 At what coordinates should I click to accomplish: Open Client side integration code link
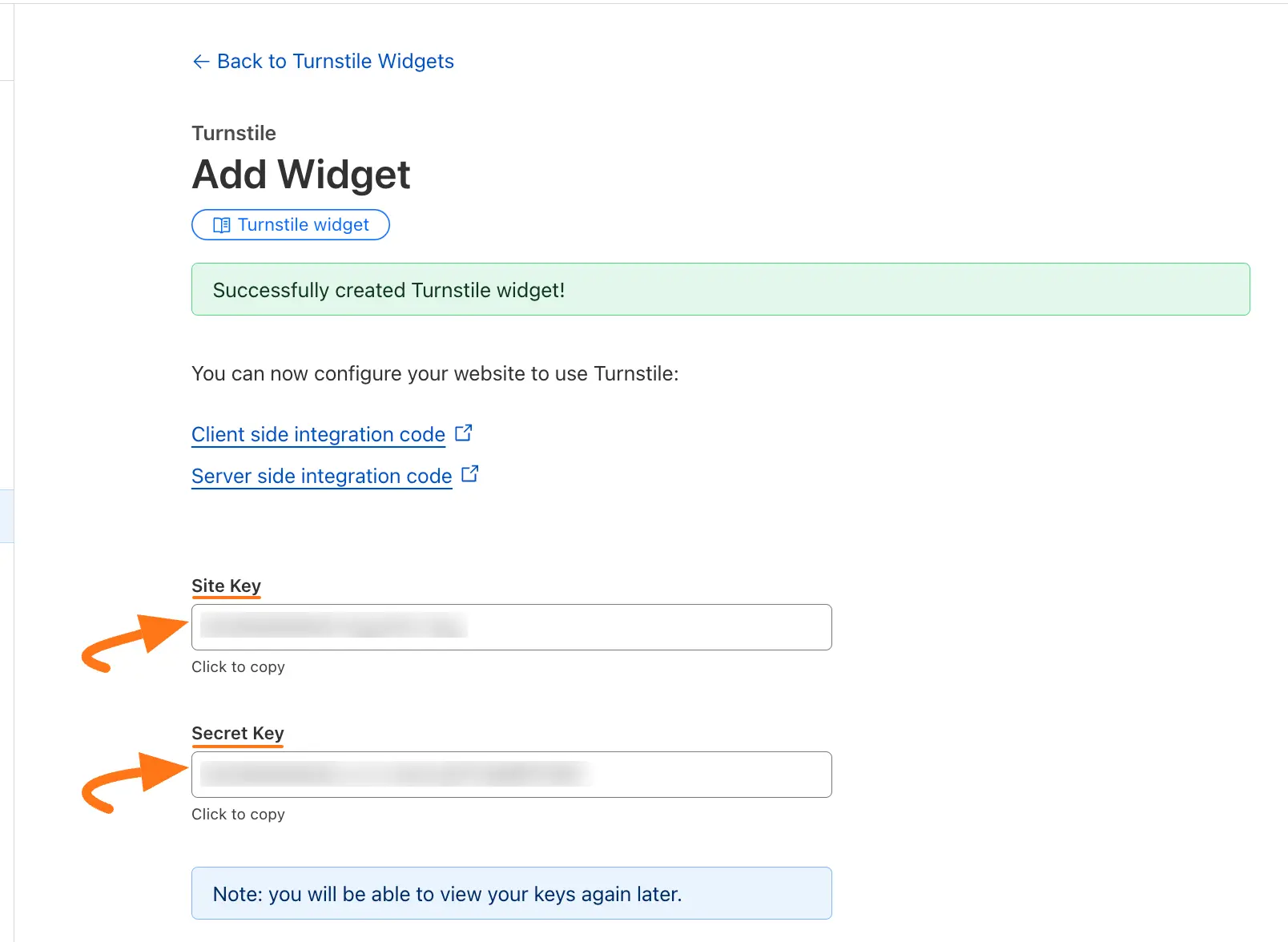[318, 434]
